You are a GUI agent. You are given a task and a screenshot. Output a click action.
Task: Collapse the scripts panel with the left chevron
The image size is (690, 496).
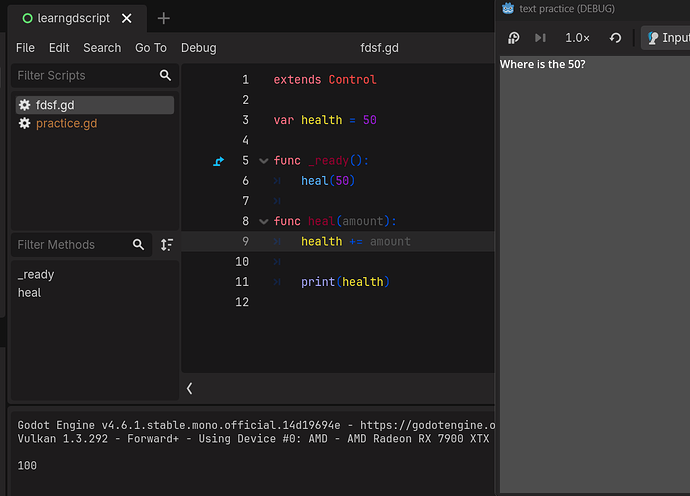[189, 388]
